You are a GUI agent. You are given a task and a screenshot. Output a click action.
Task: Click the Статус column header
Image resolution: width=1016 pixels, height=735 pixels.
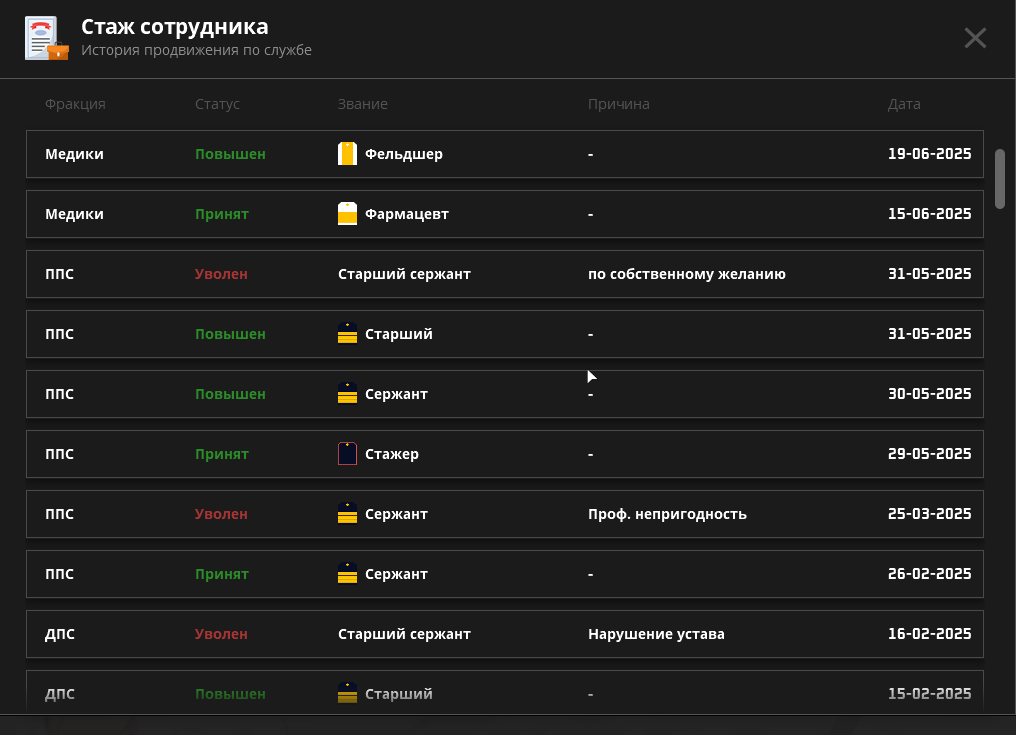pos(217,104)
